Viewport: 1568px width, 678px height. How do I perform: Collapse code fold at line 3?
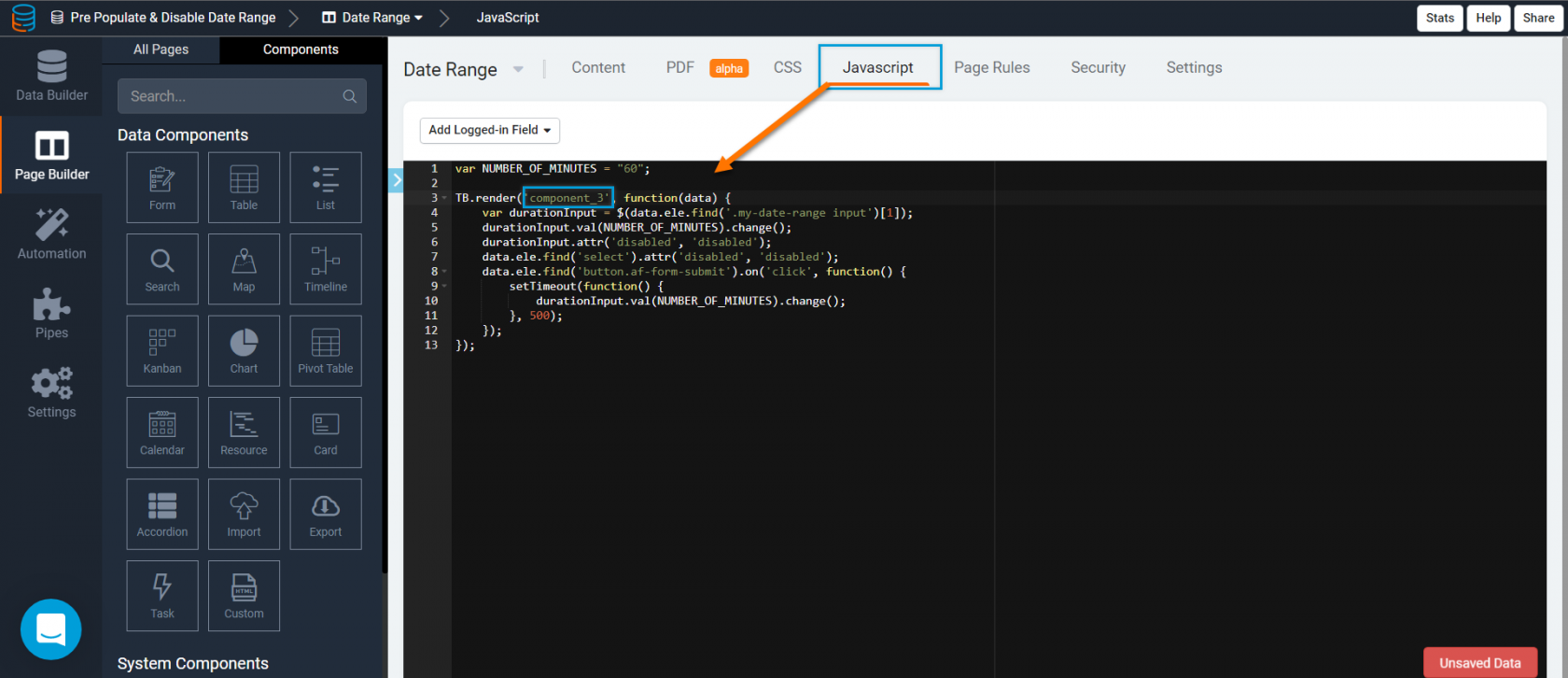[x=445, y=198]
